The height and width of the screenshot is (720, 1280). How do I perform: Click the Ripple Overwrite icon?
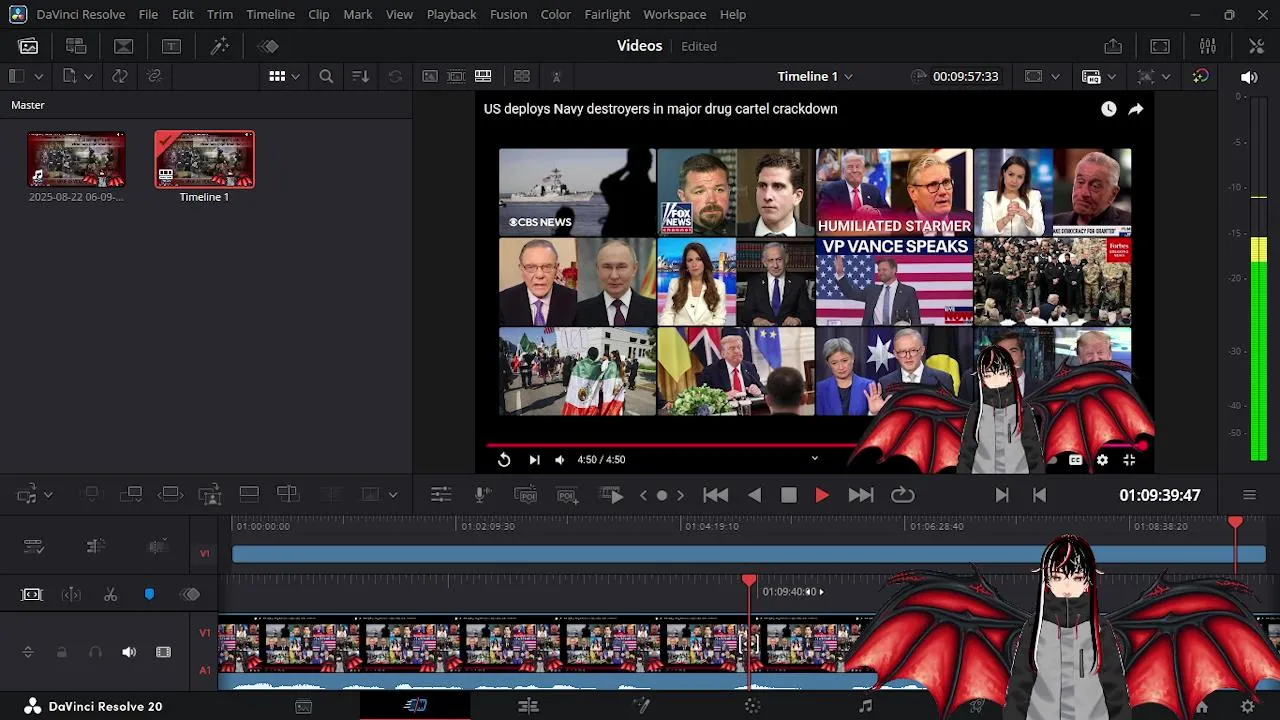[171, 494]
